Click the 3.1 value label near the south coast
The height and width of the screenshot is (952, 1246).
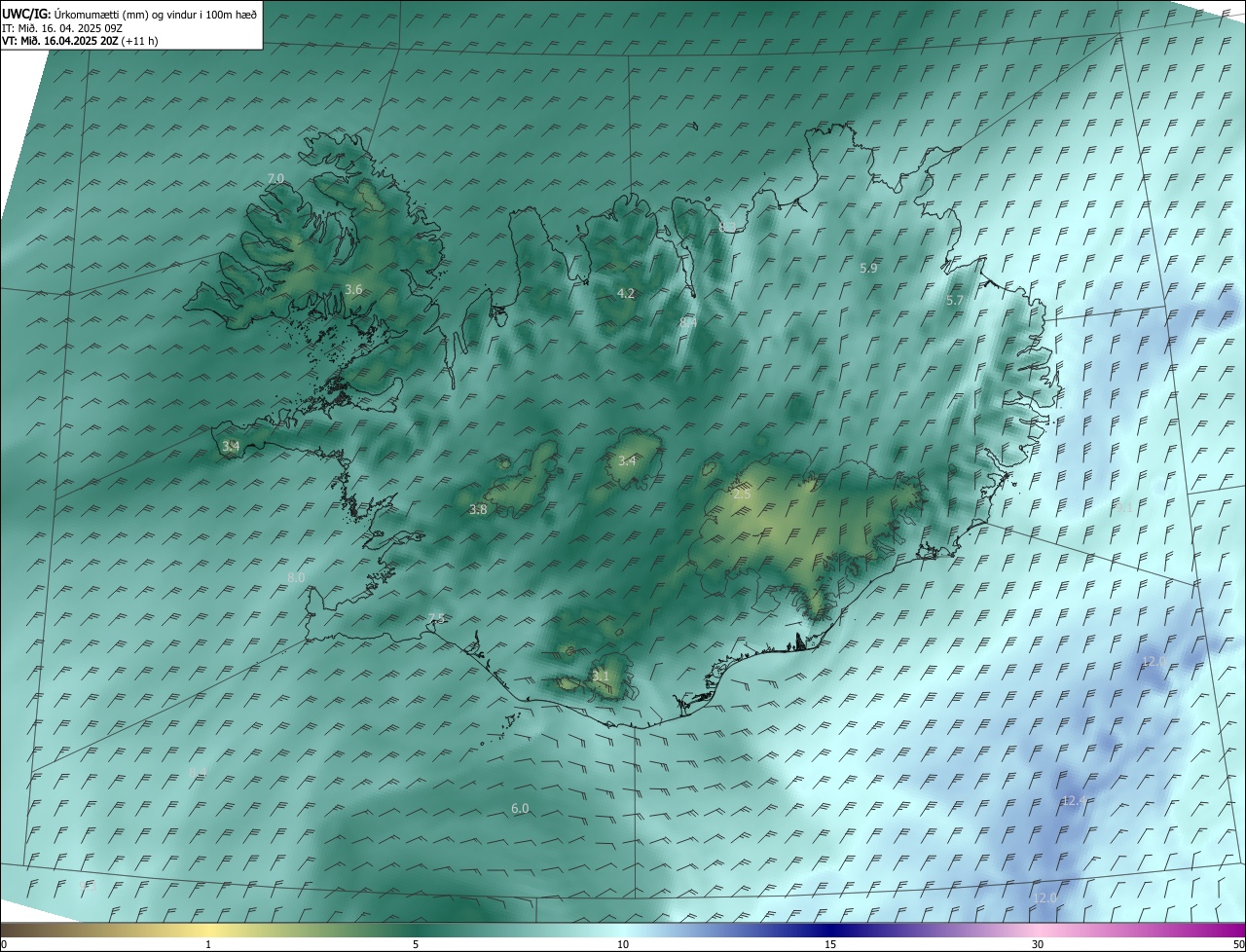(x=601, y=676)
